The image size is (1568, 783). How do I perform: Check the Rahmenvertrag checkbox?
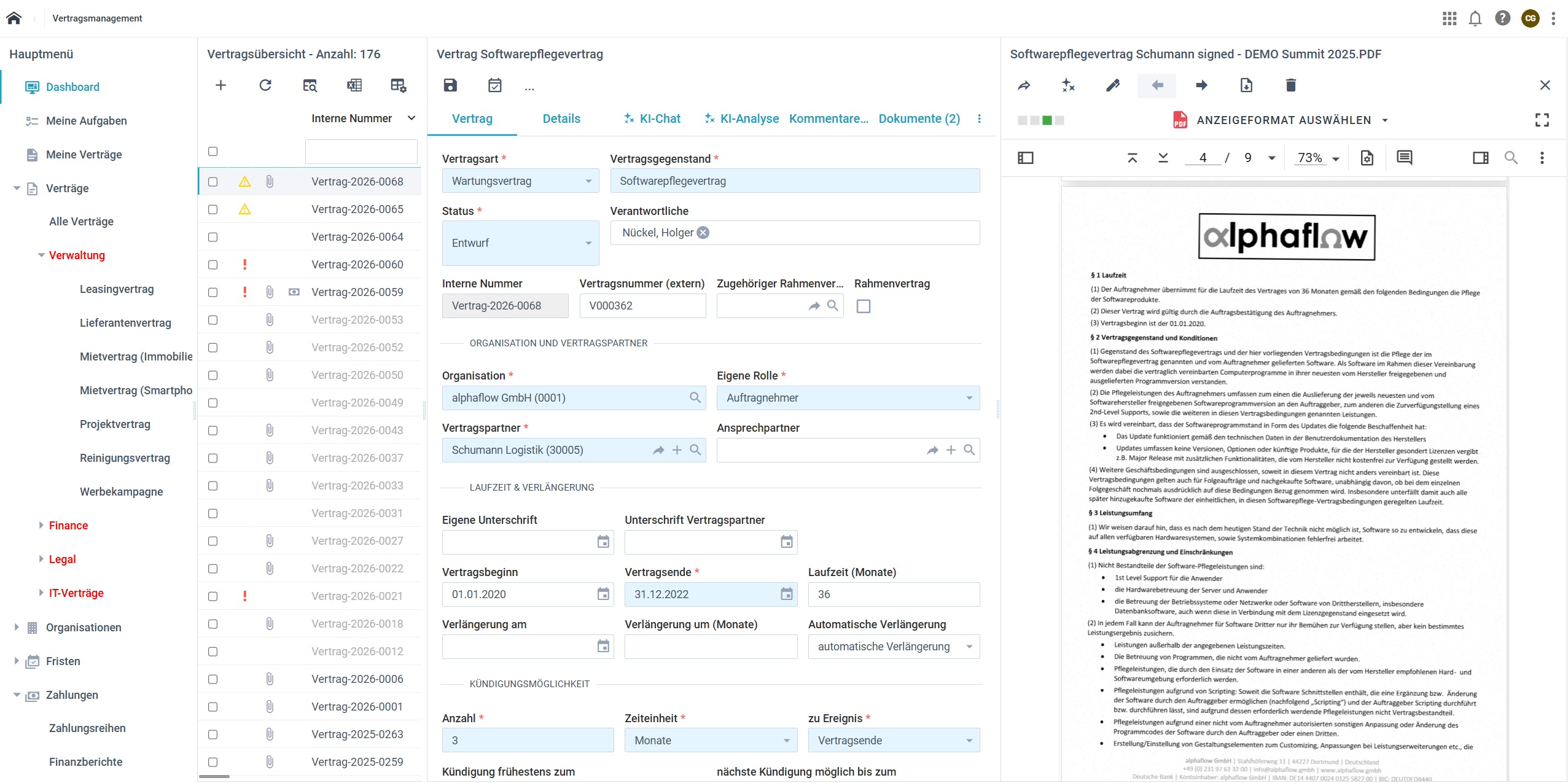(863, 306)
